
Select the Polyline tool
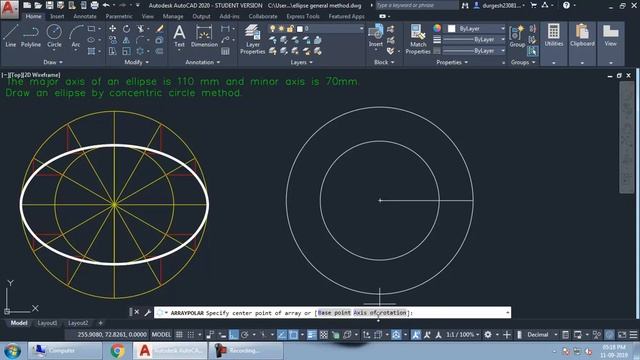click(x=31, y=36)
